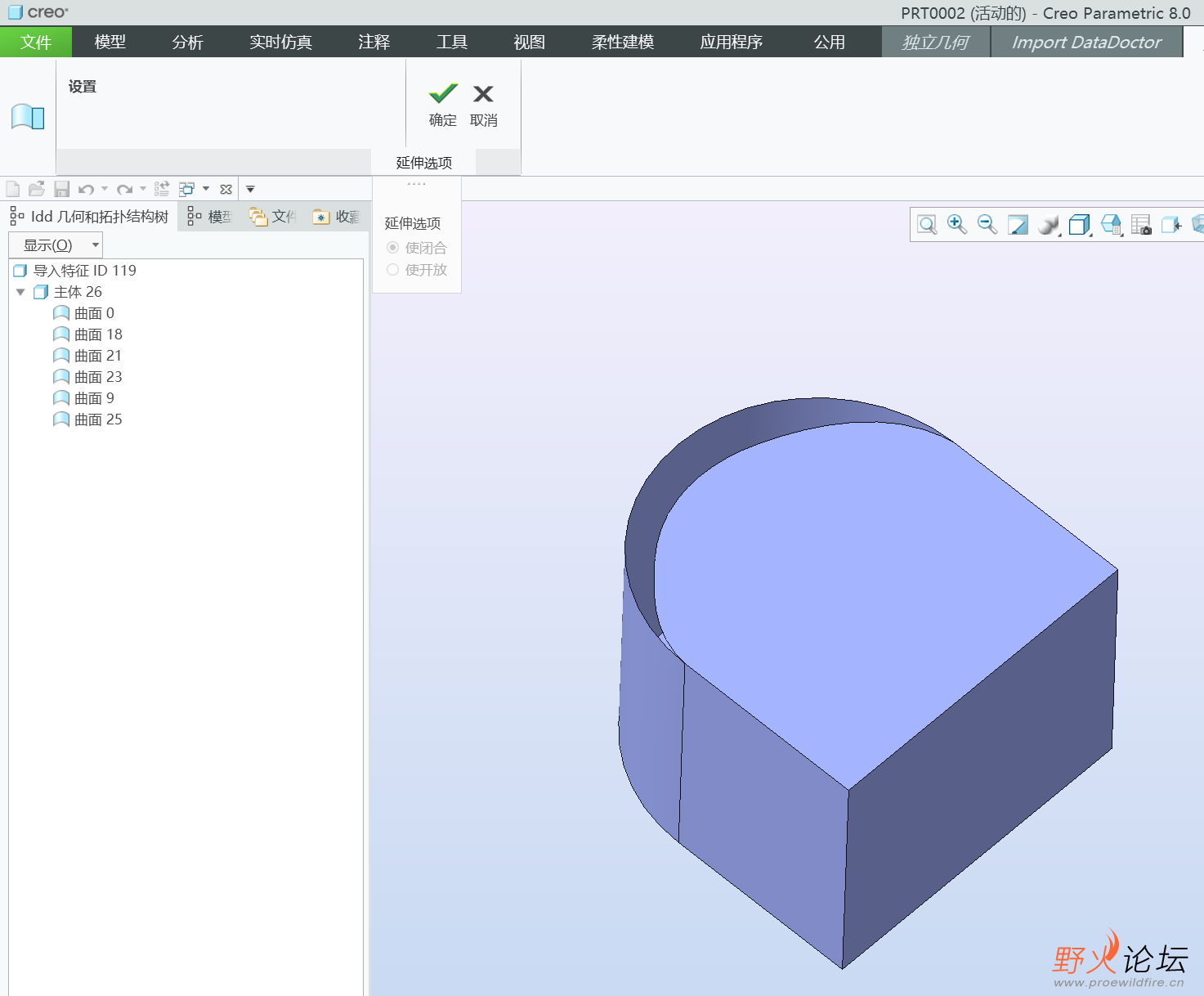Click the Regenerate icon in quick toolbar
Screen dimensions: 1204x996
click(162, 189)
